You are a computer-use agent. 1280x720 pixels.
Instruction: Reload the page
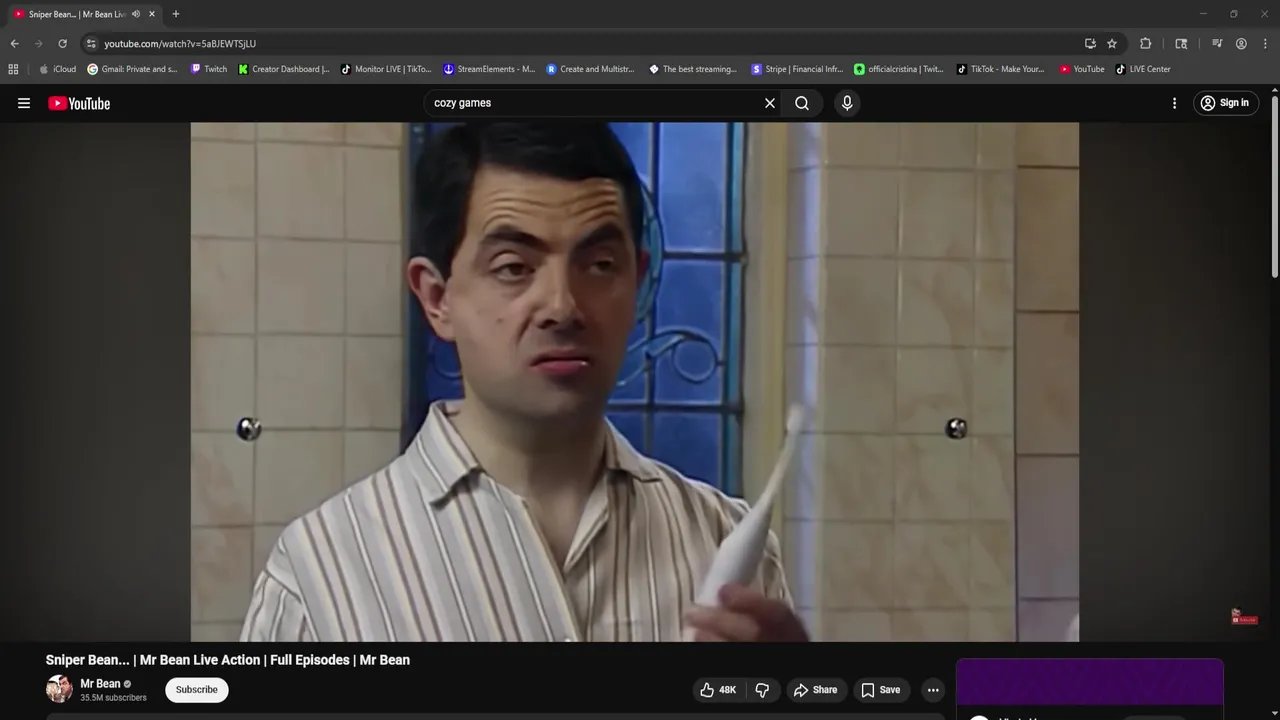(62, 44)
